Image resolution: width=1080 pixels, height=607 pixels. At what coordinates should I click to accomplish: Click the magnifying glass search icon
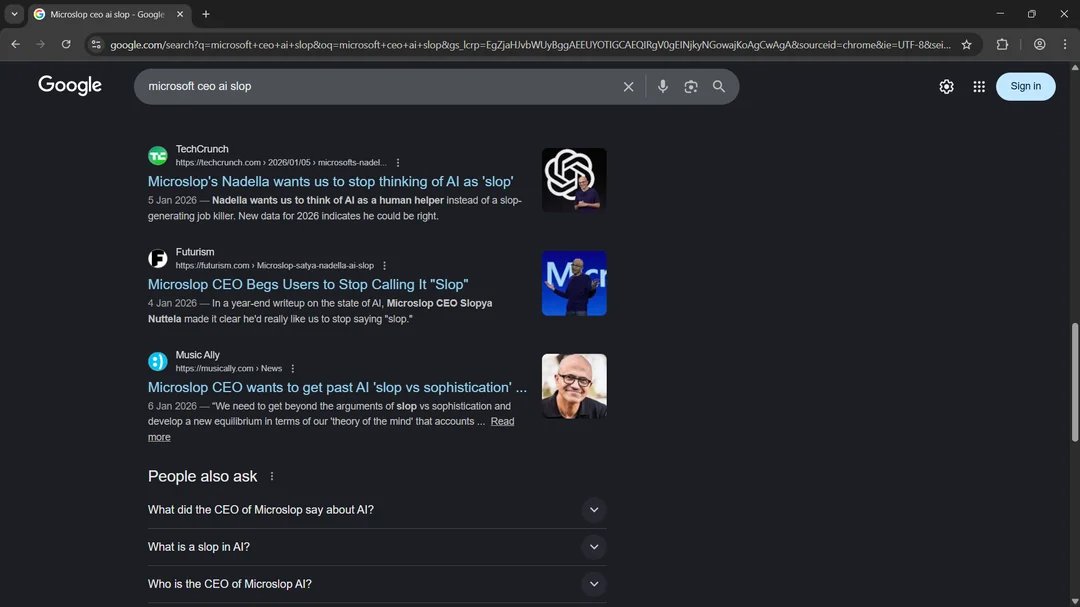718,87
